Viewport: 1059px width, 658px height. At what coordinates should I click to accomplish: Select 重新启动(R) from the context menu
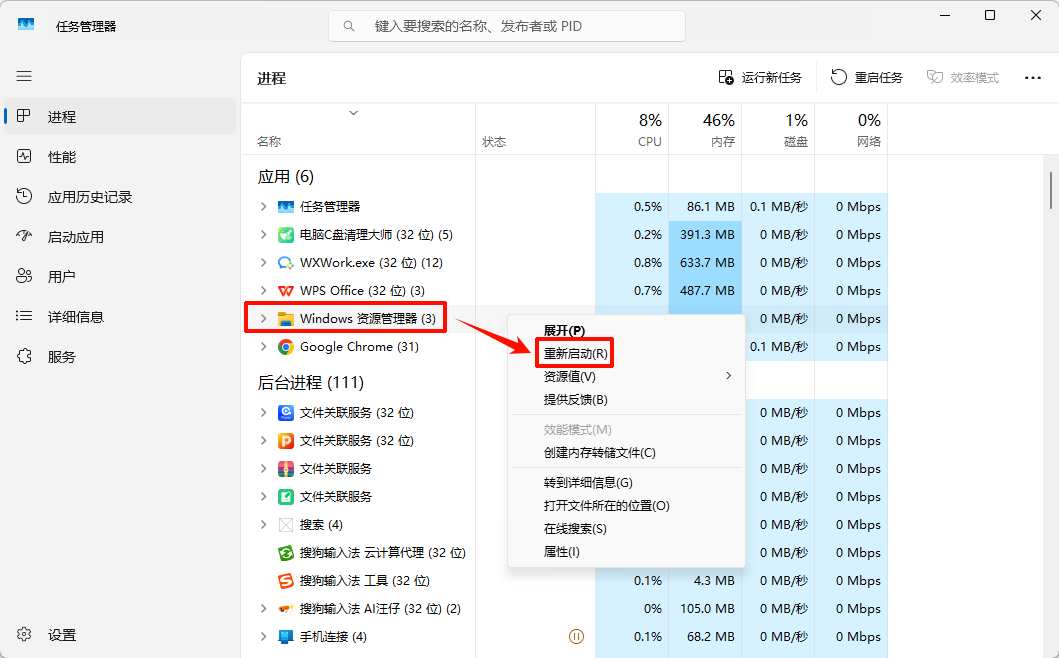click(x=575, y=353)
